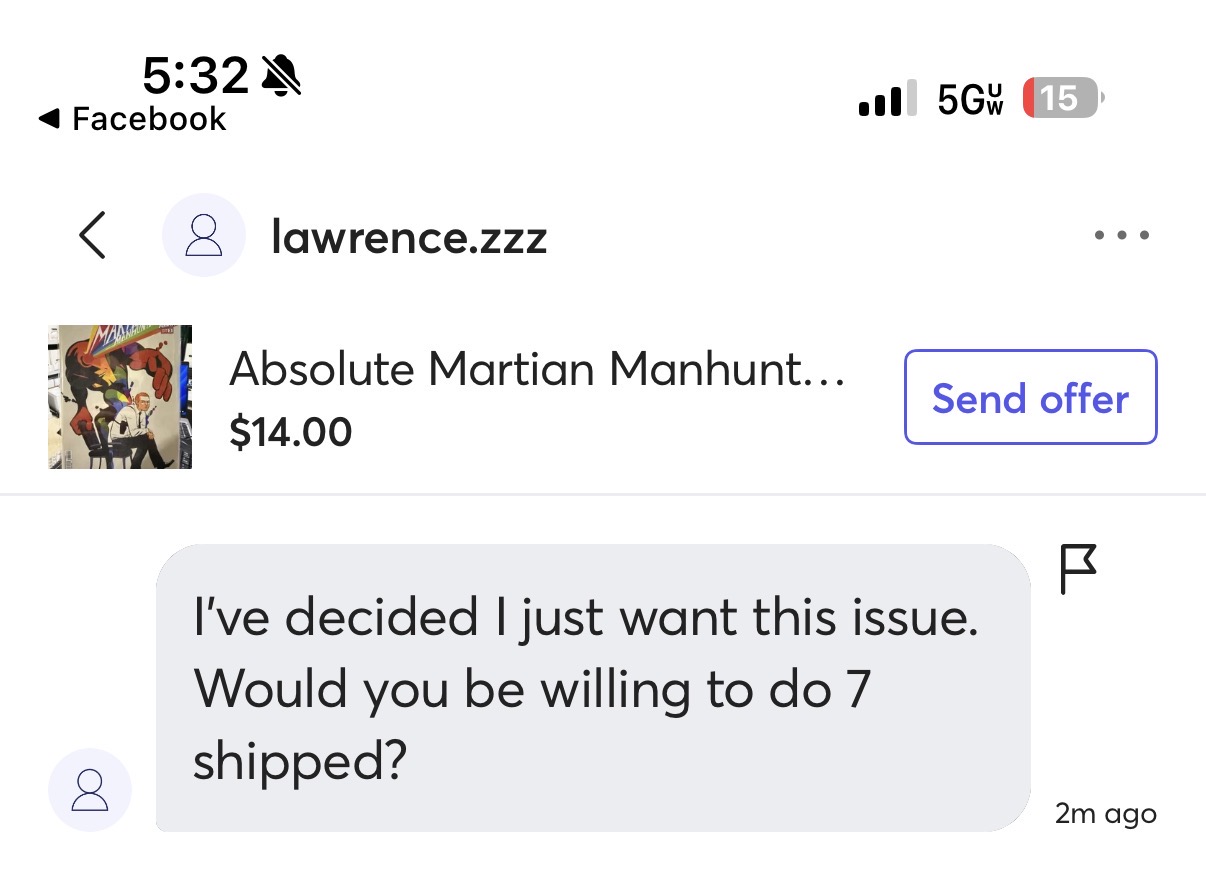Tap the cellular signal bars icon
This screenshot has width=1206, height=872.
(x=886, y=99)
